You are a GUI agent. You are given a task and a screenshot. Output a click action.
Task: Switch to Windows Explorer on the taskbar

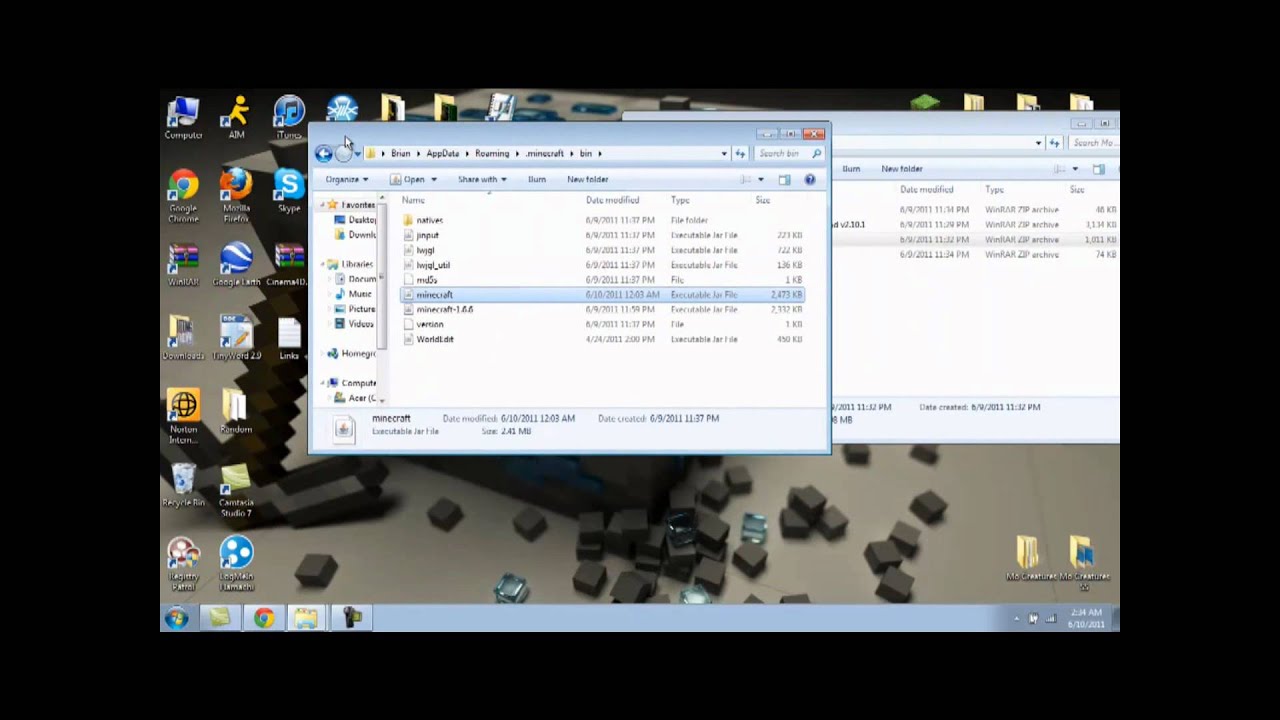click(x=306, y=619)
